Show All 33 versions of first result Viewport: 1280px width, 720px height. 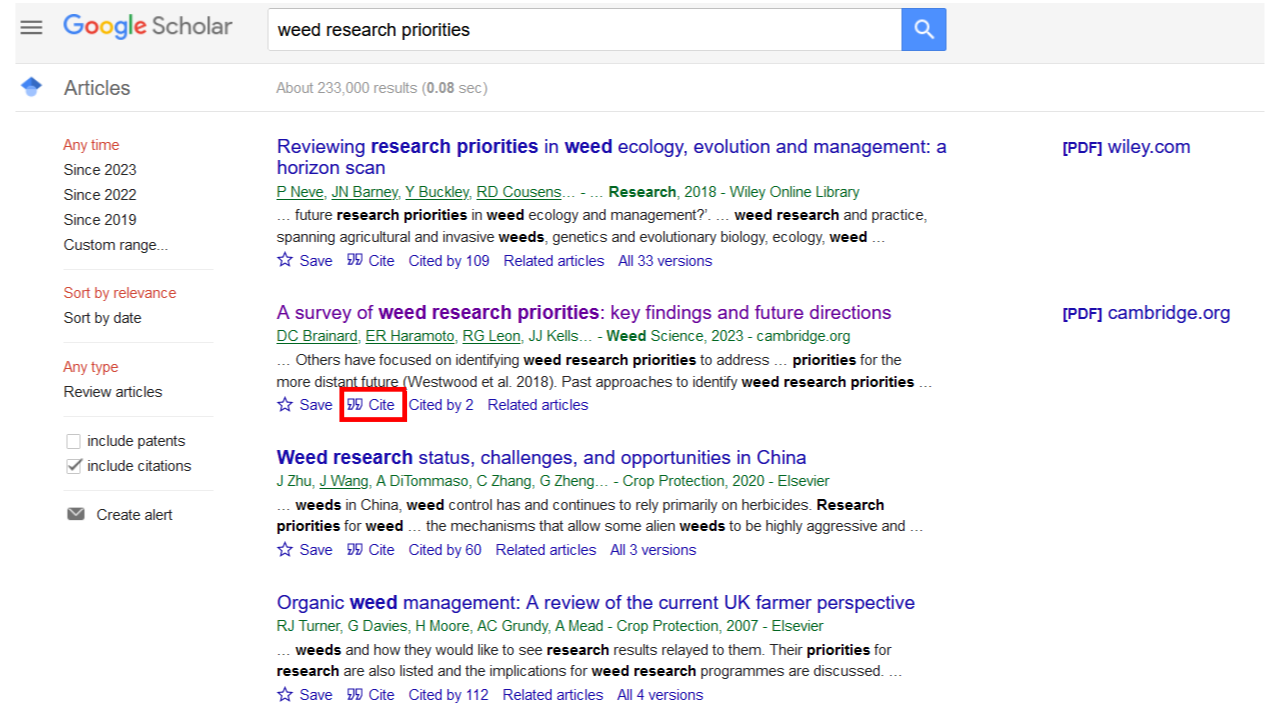click(x=665, y=260)
